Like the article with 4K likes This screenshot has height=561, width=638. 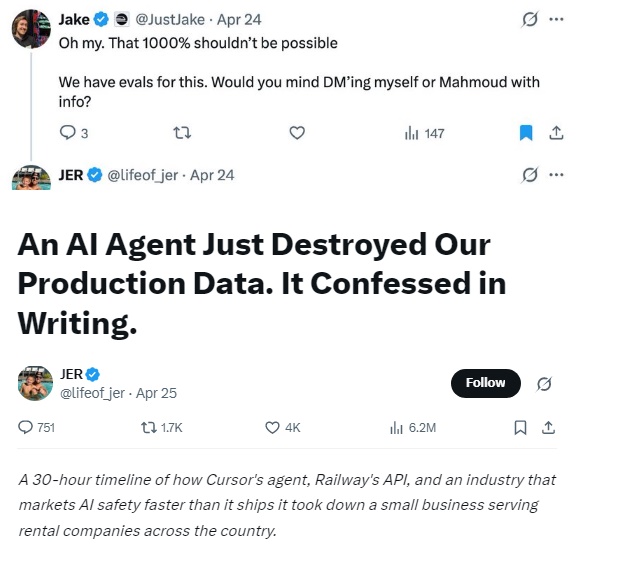(x=283, y=427)
